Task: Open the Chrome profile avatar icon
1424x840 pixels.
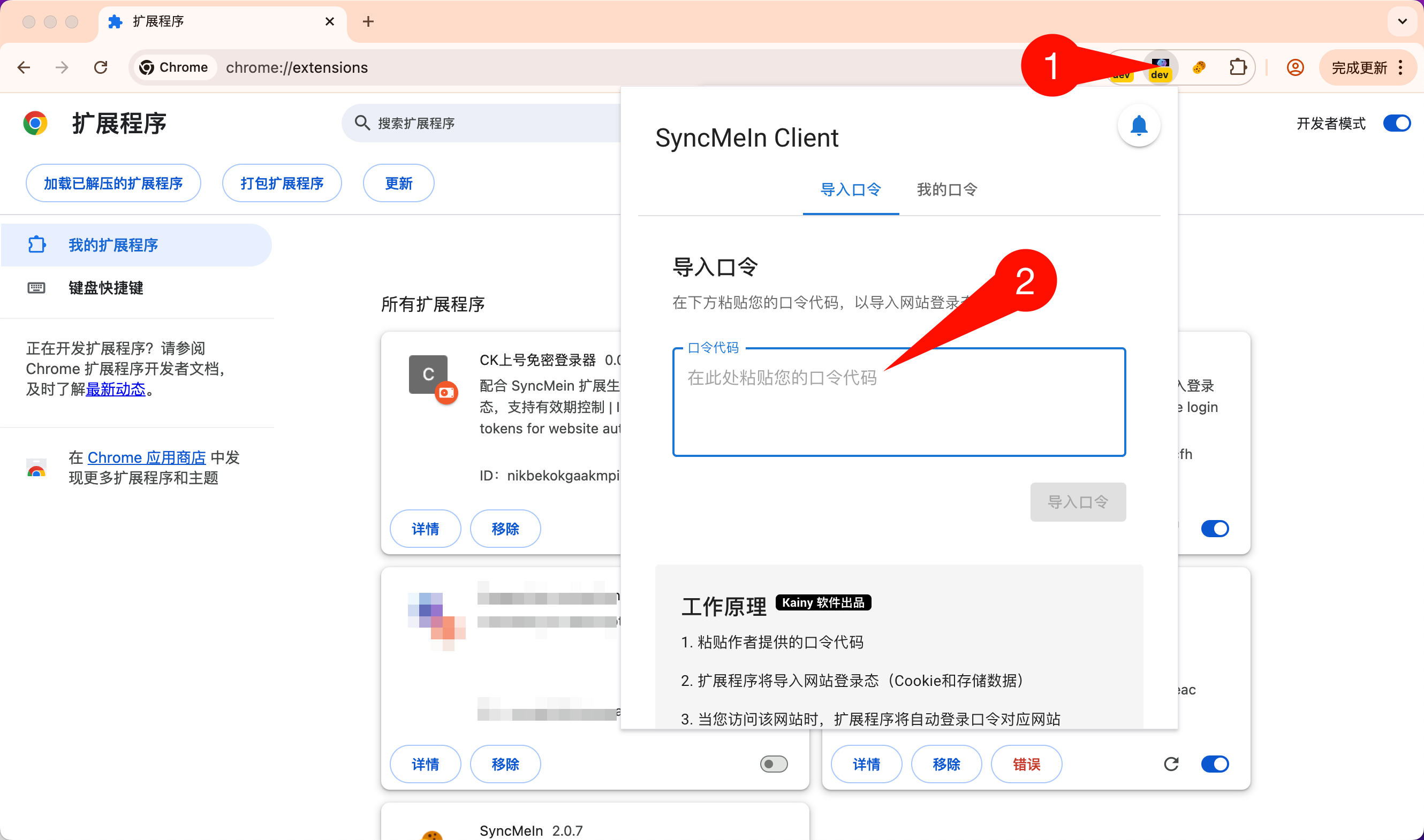Action: [1295, 67]
